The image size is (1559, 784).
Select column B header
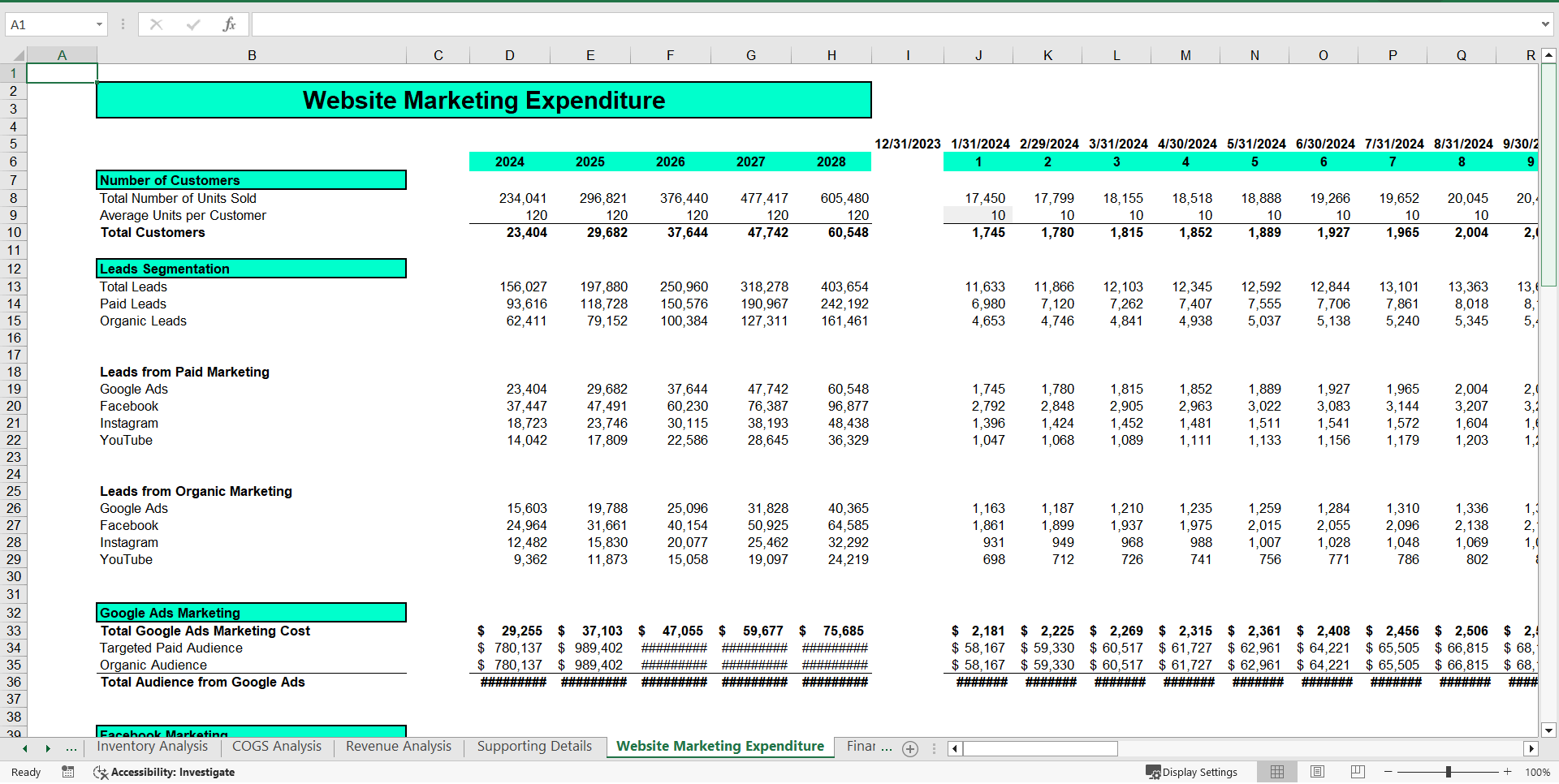[x=252, y=55]
